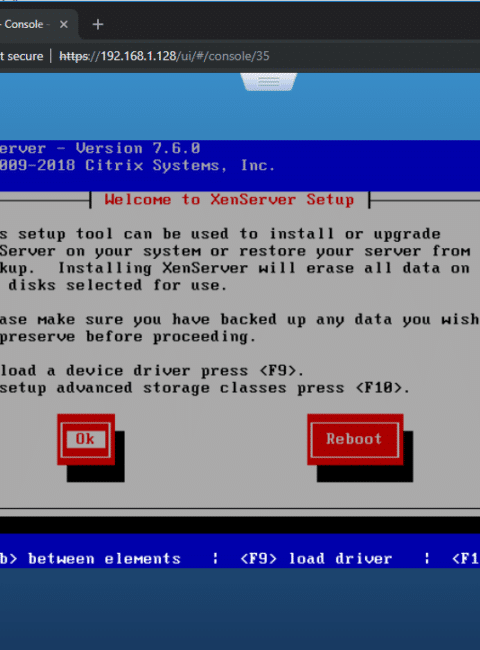Screen dimensions: 480x650
Task: Click 'between elements' hint in bottom bar
Action: (x=104, y=558)
